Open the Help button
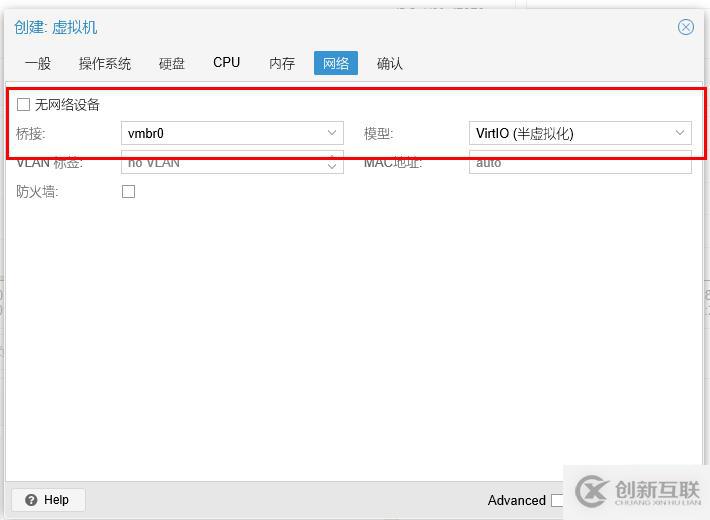Screen dimensions: 710x520 48,500
